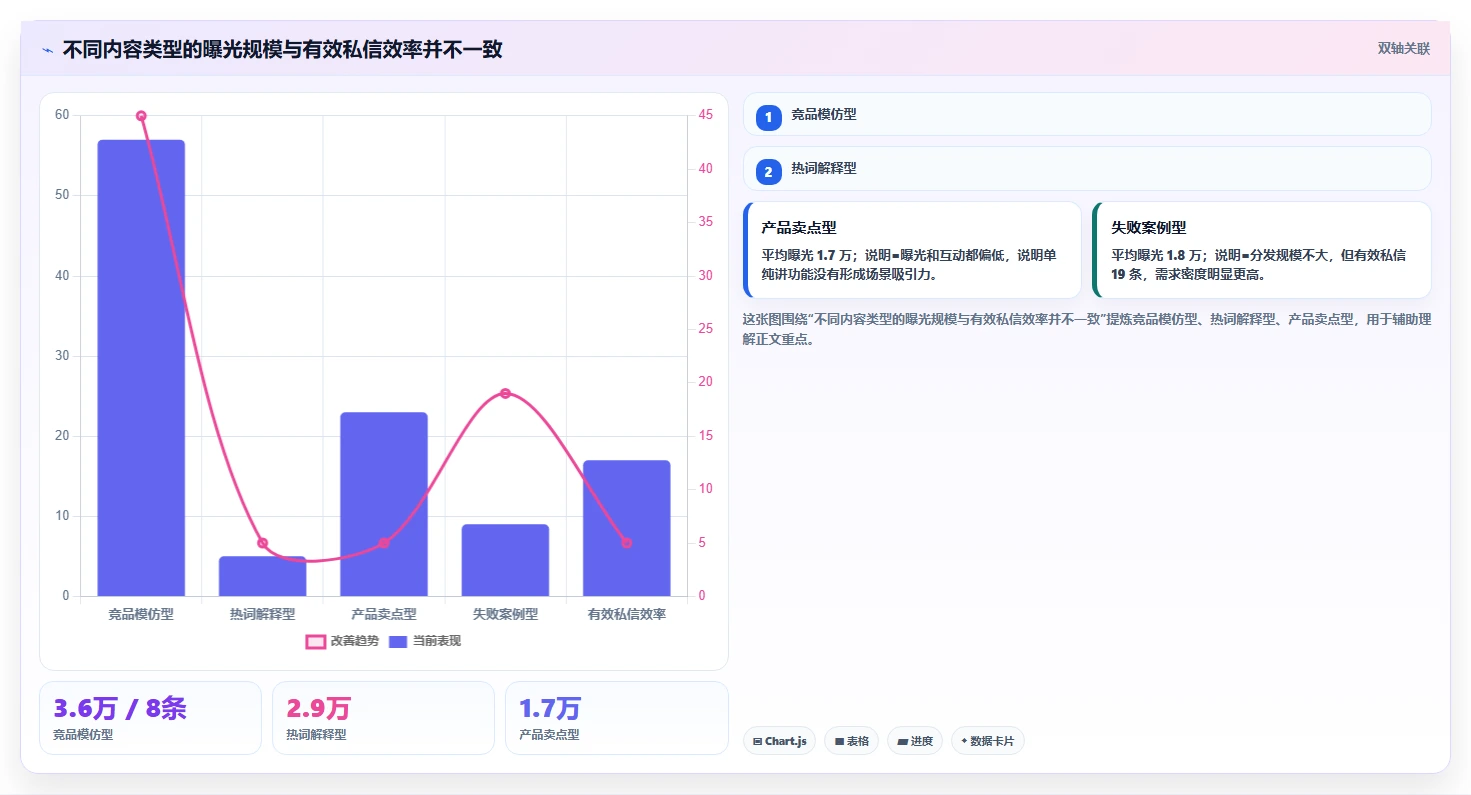Click the line point on 热词解释型 bar
The height and width of the screenshot is (795, 1471).
coord(262,543)
